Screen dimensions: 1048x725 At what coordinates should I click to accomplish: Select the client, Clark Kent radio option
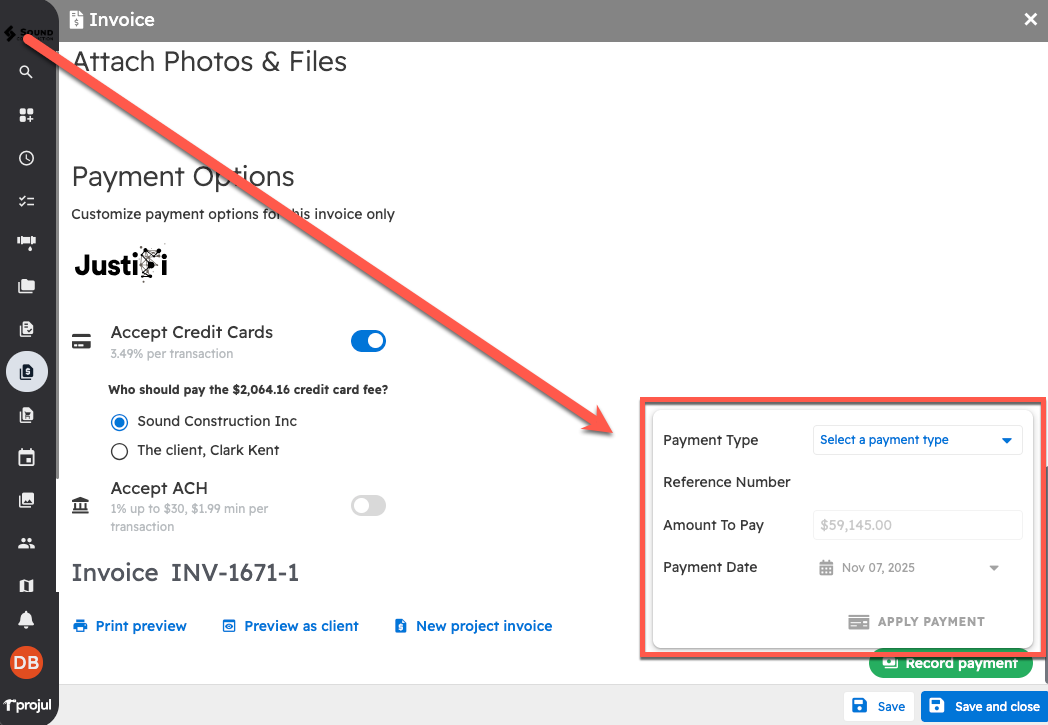point(120,451)
